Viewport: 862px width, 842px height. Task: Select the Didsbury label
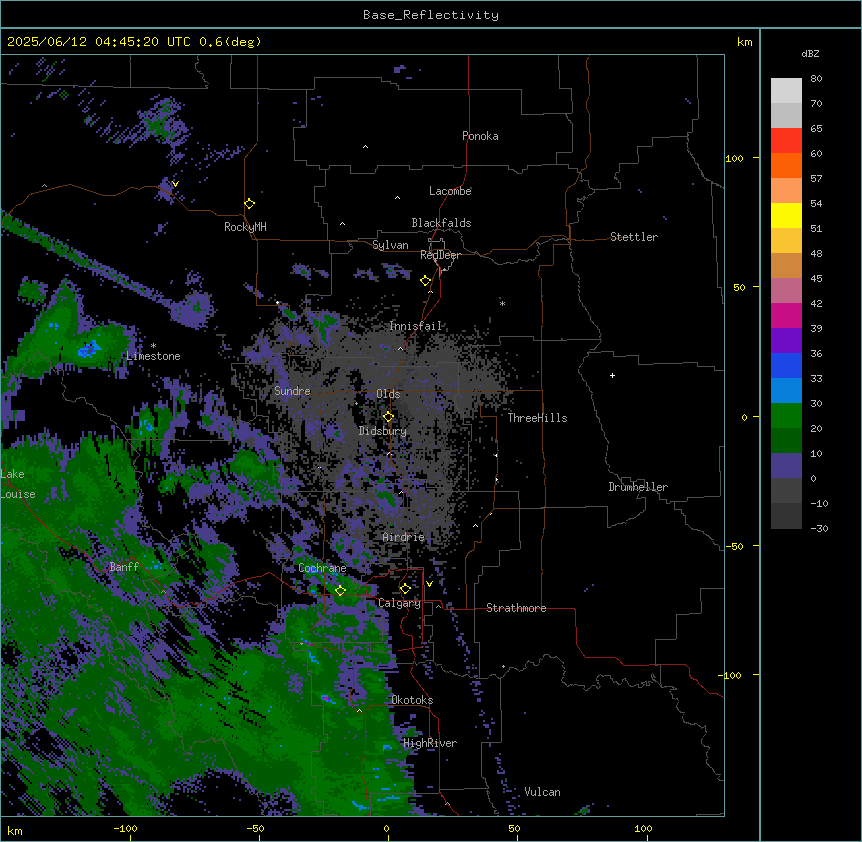(383, 431)
